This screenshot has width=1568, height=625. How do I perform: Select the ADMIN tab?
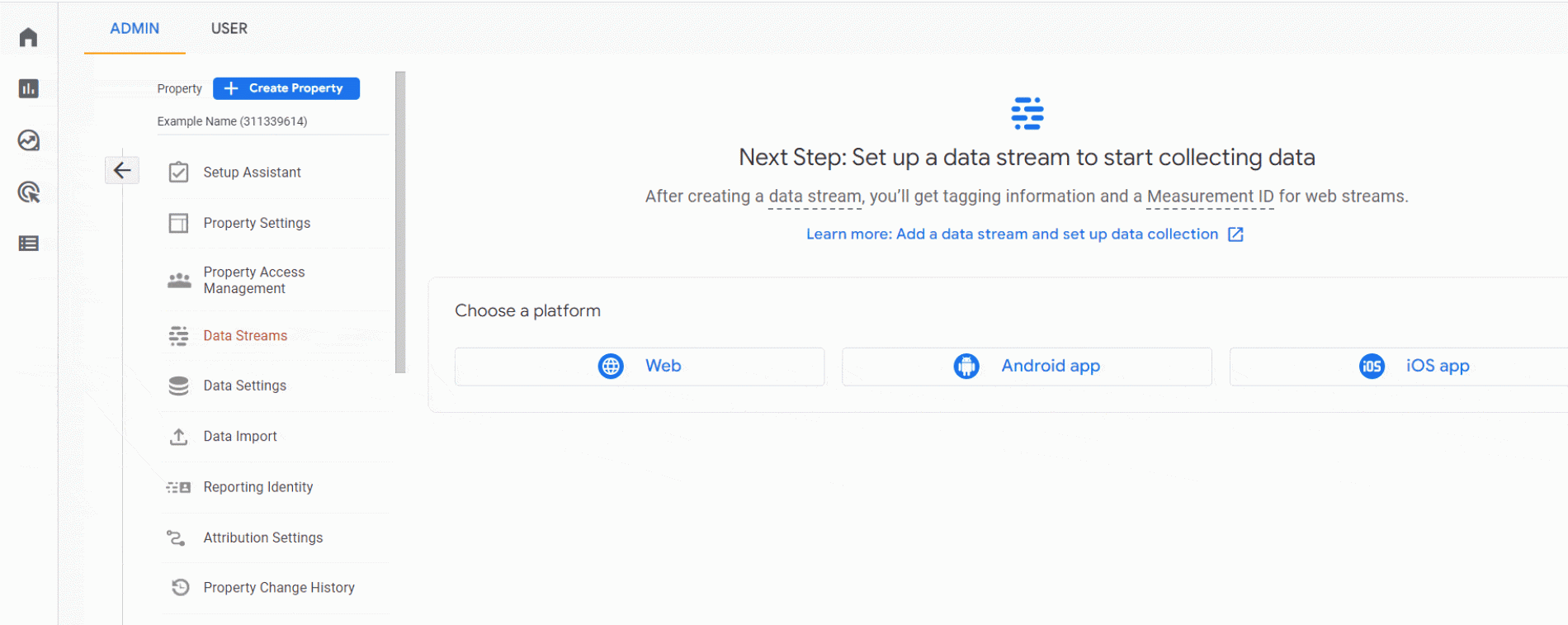(x=135, y=28)
